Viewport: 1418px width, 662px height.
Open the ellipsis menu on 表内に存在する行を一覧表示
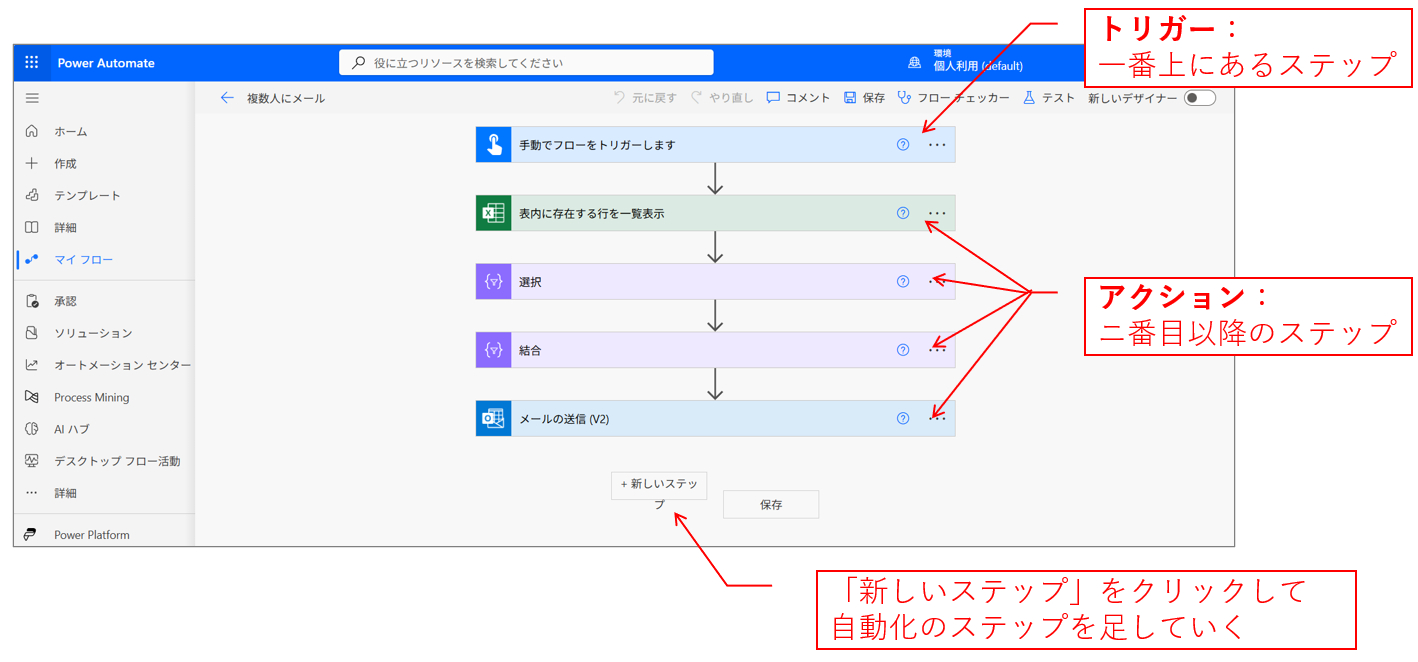(936, 213)
